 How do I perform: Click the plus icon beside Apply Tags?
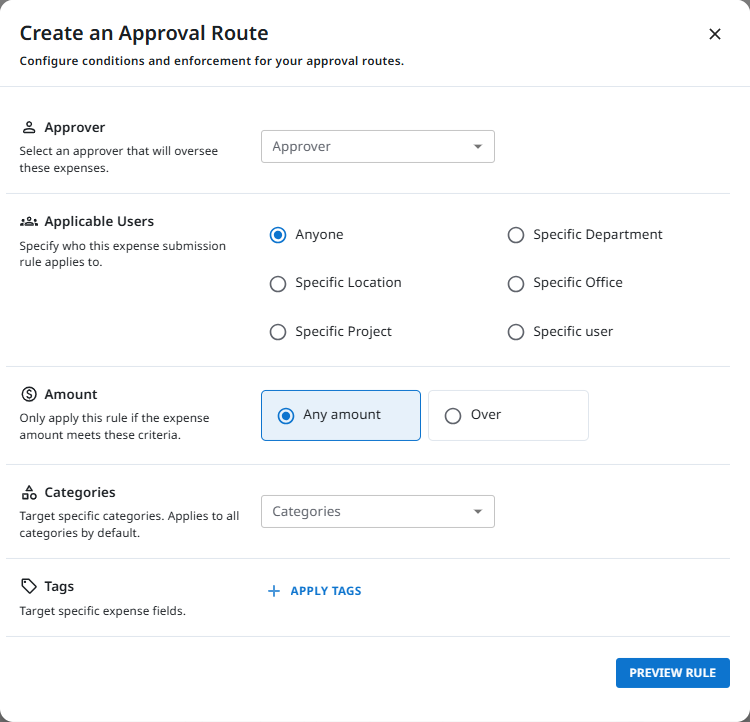tap(274, 591)
